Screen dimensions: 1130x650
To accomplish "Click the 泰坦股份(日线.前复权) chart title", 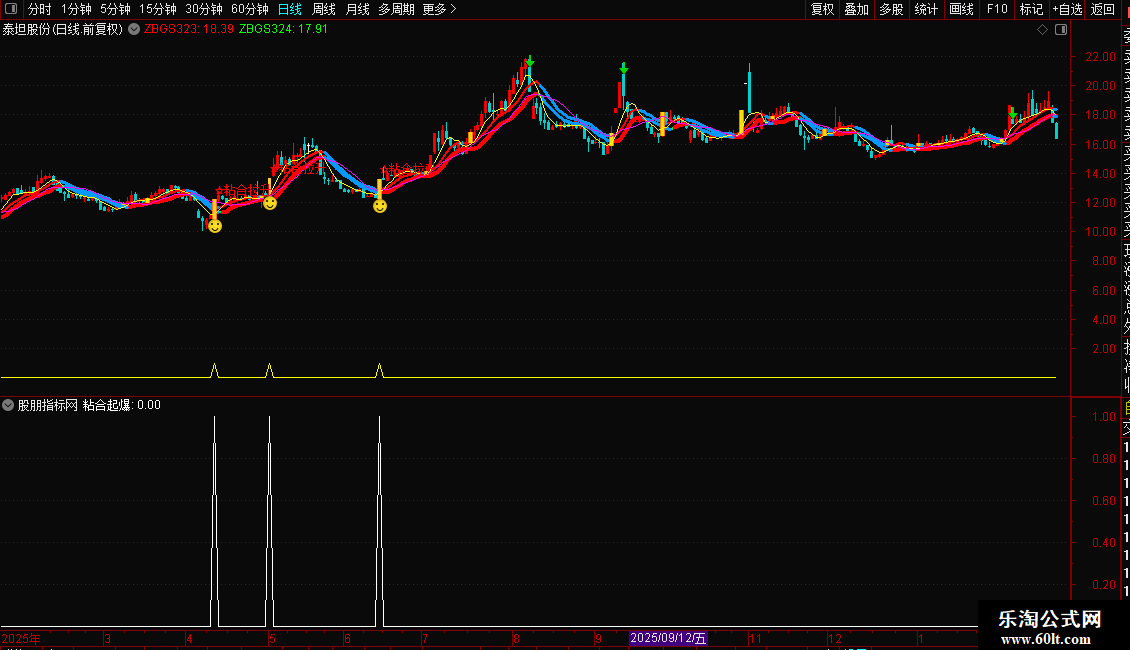I will point(63,30).
